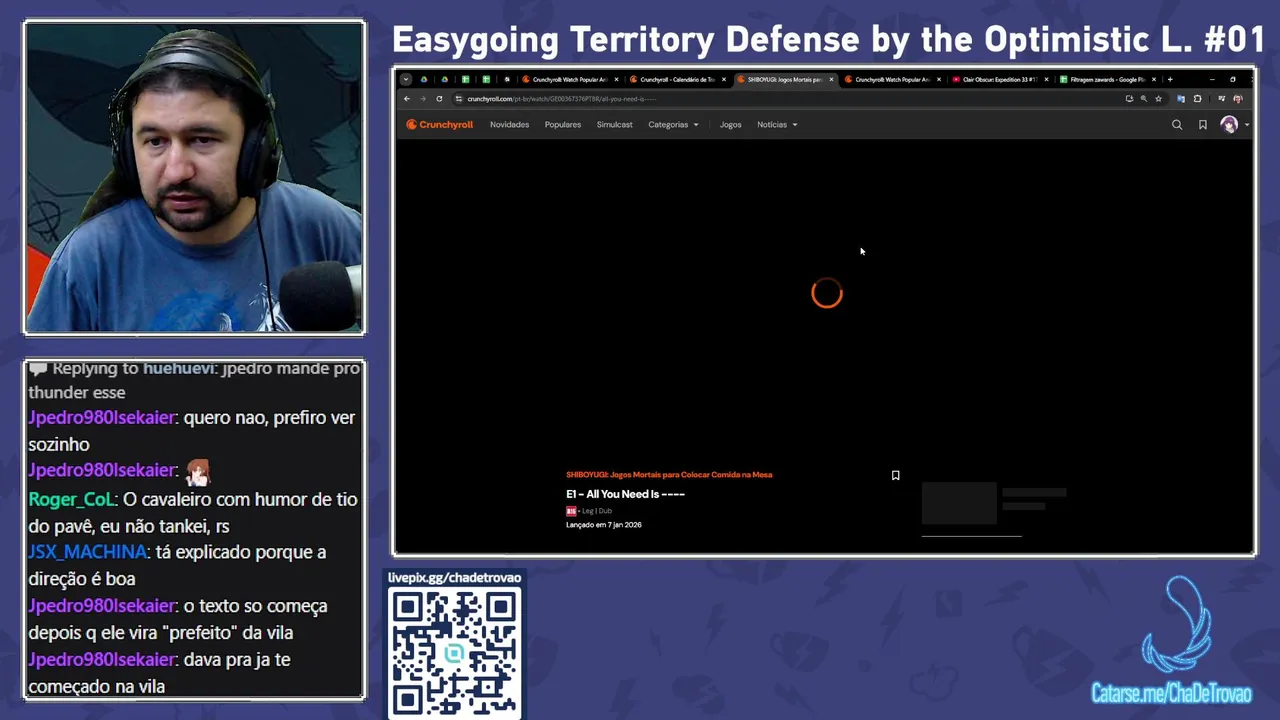
Task: Close the SHIBOYUGI Jogos Mortais tab
Action: [831, 79]
